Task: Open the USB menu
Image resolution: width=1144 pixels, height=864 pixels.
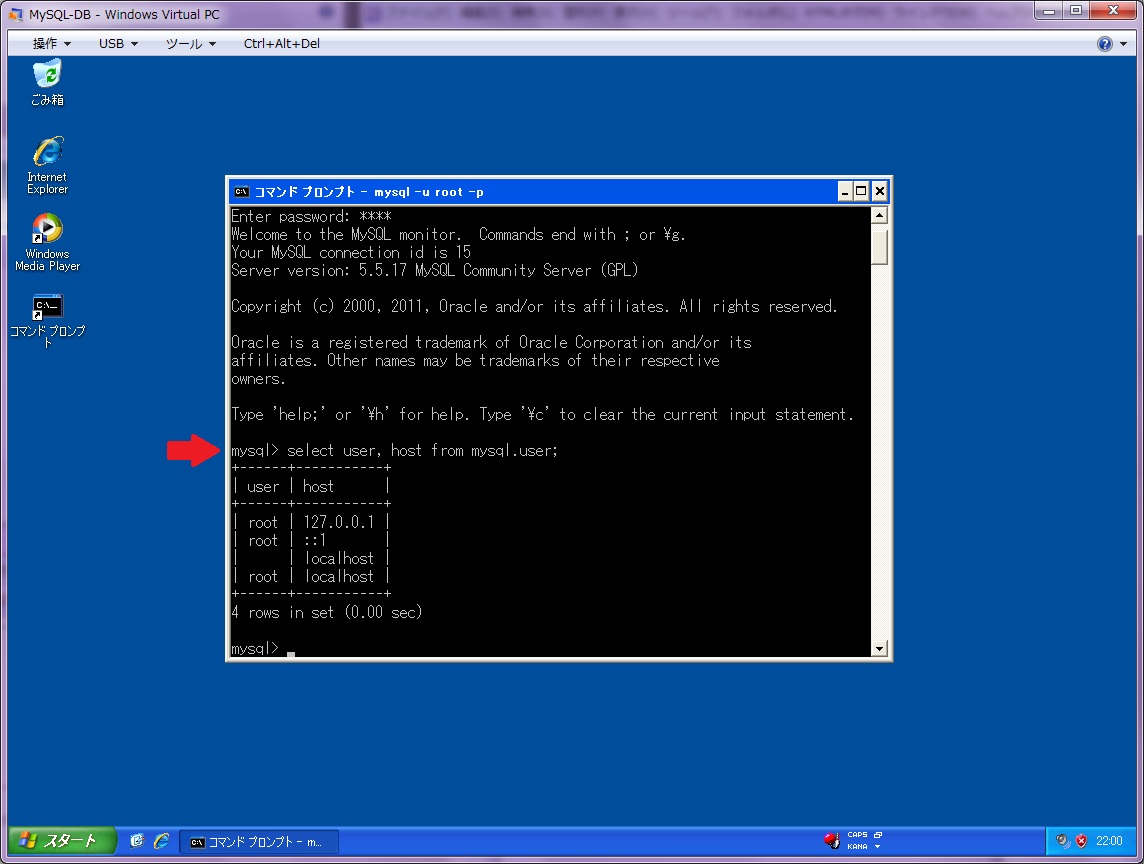Action: pos(118,44)
